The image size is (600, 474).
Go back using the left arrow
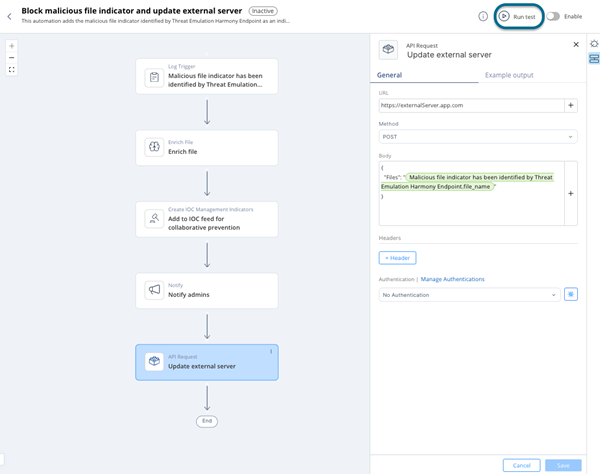coord(9,16)
